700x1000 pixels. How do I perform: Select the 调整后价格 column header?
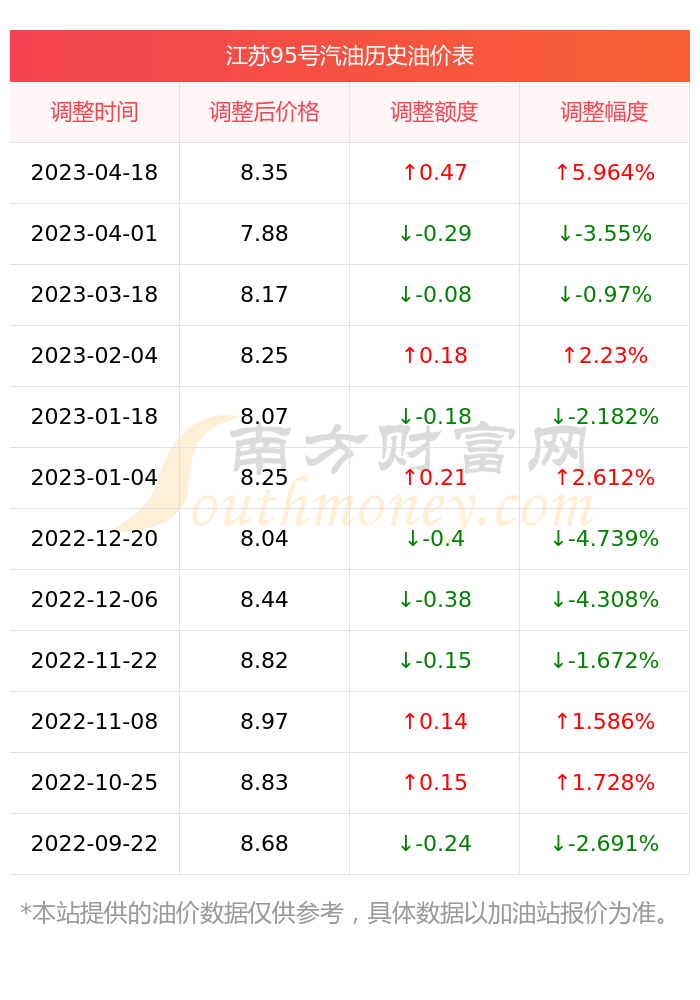264,112
